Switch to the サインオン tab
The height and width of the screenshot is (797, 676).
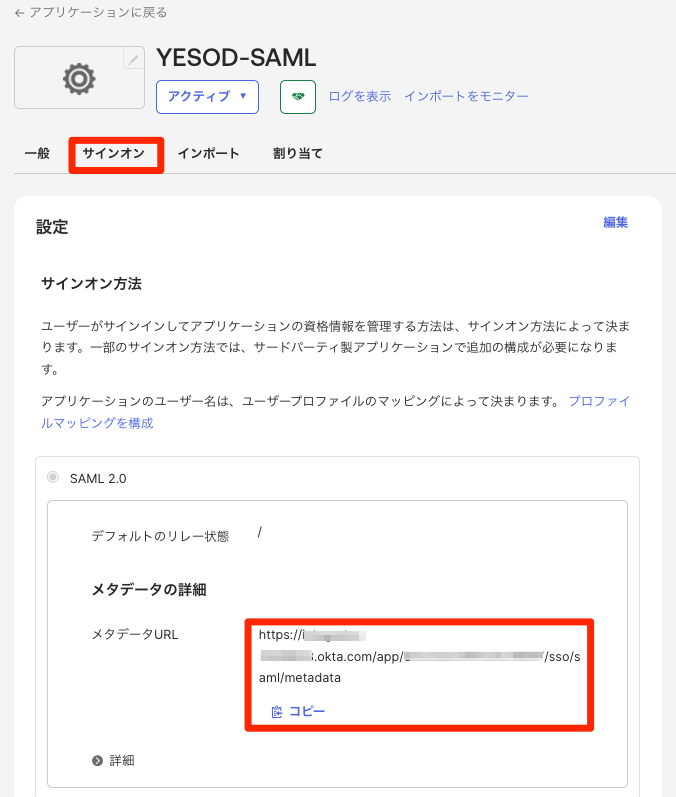pyautogui.click(x=114, y=153)
